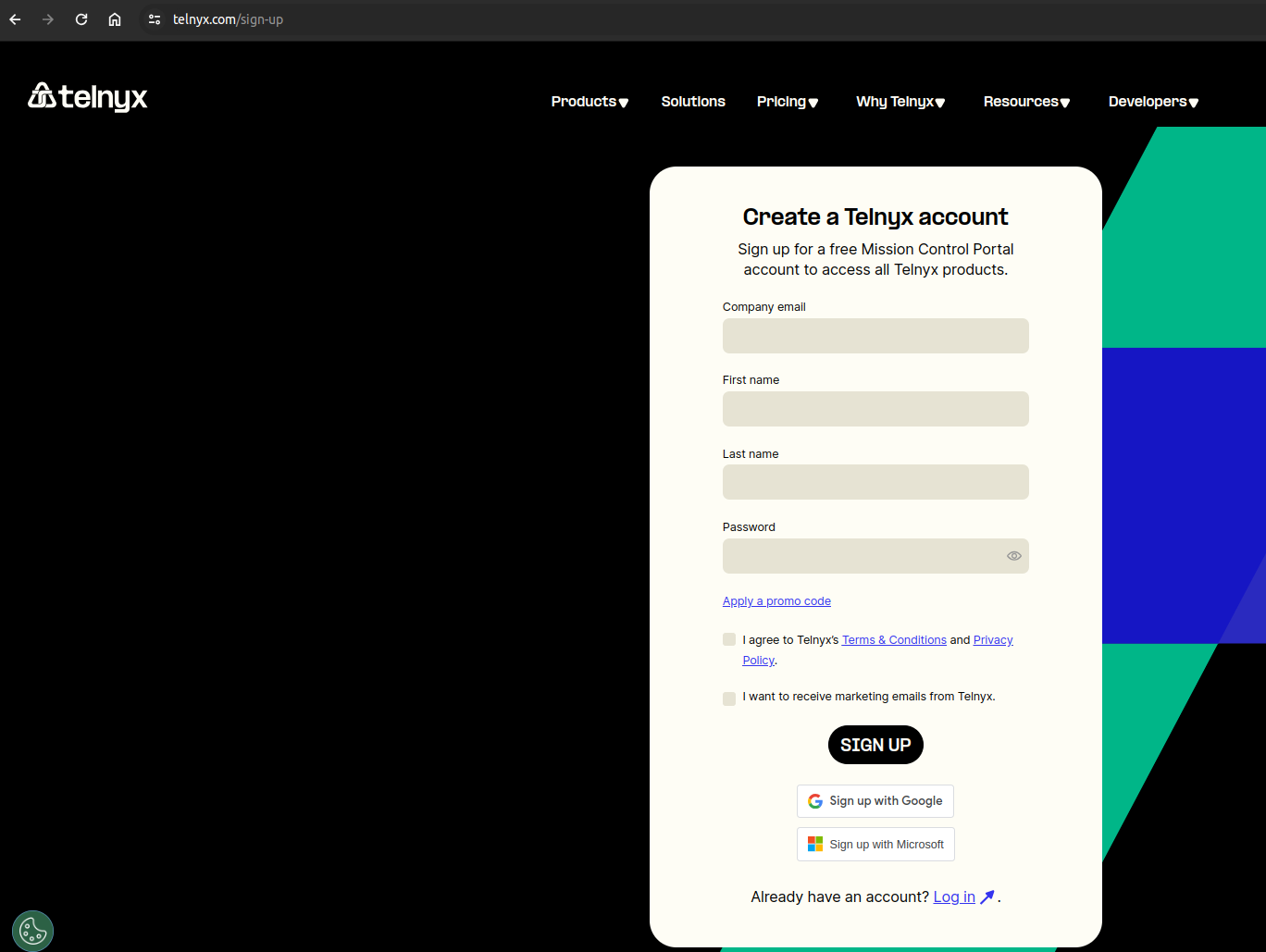Show password with the eye icon
Viewport: 1266px width, 952px height.
(x=1014, y=556)
